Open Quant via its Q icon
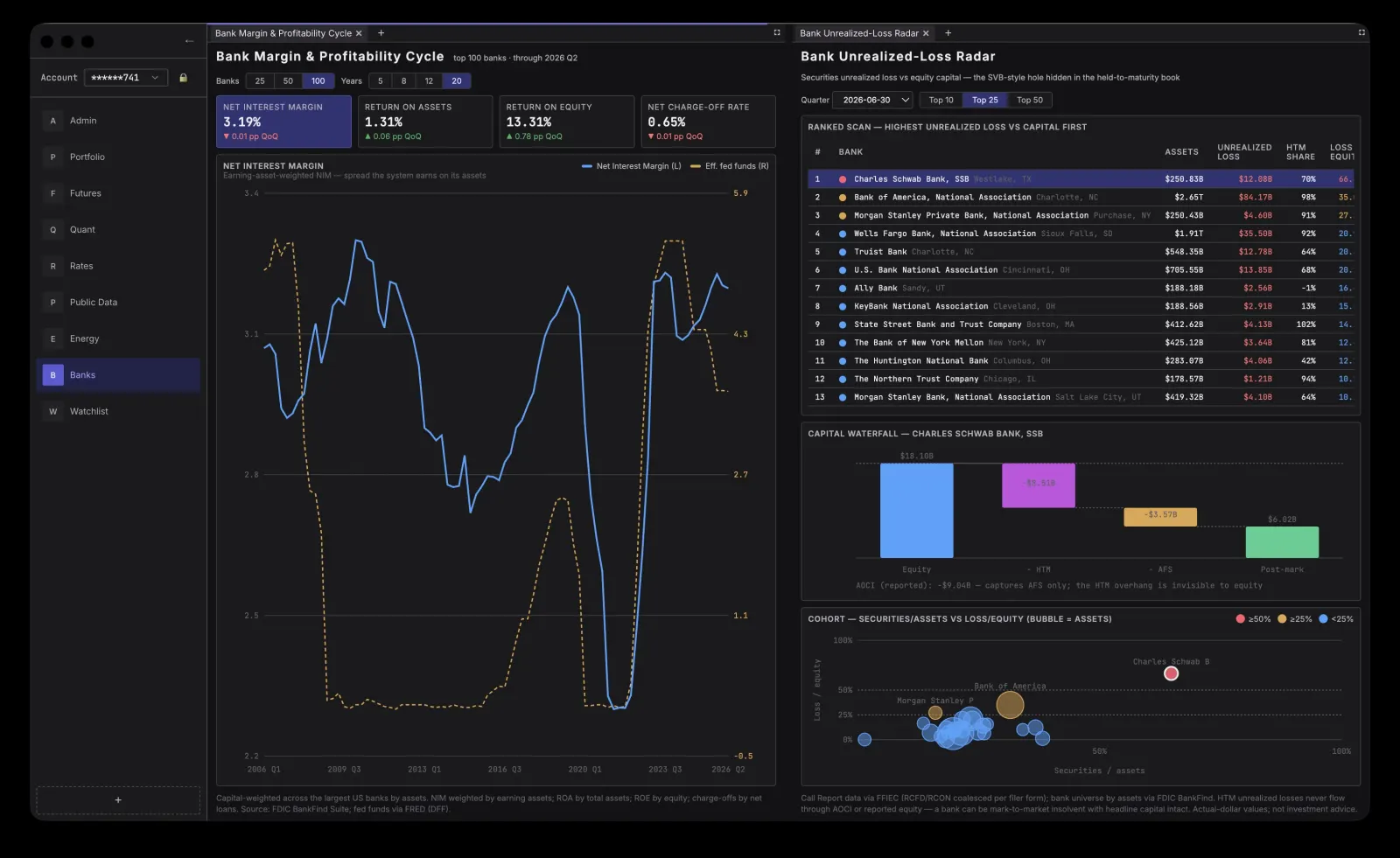This screenshot has height=858, width=1400. pos(52,230)
